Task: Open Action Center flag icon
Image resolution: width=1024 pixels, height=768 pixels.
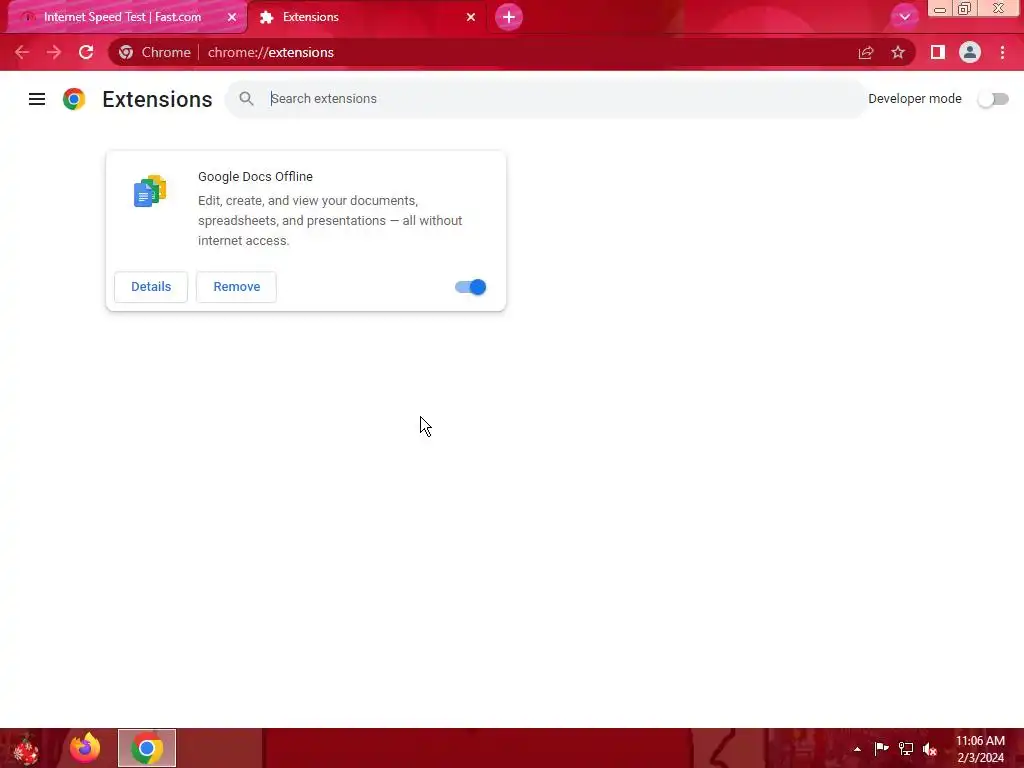Action: coord(881,749)
